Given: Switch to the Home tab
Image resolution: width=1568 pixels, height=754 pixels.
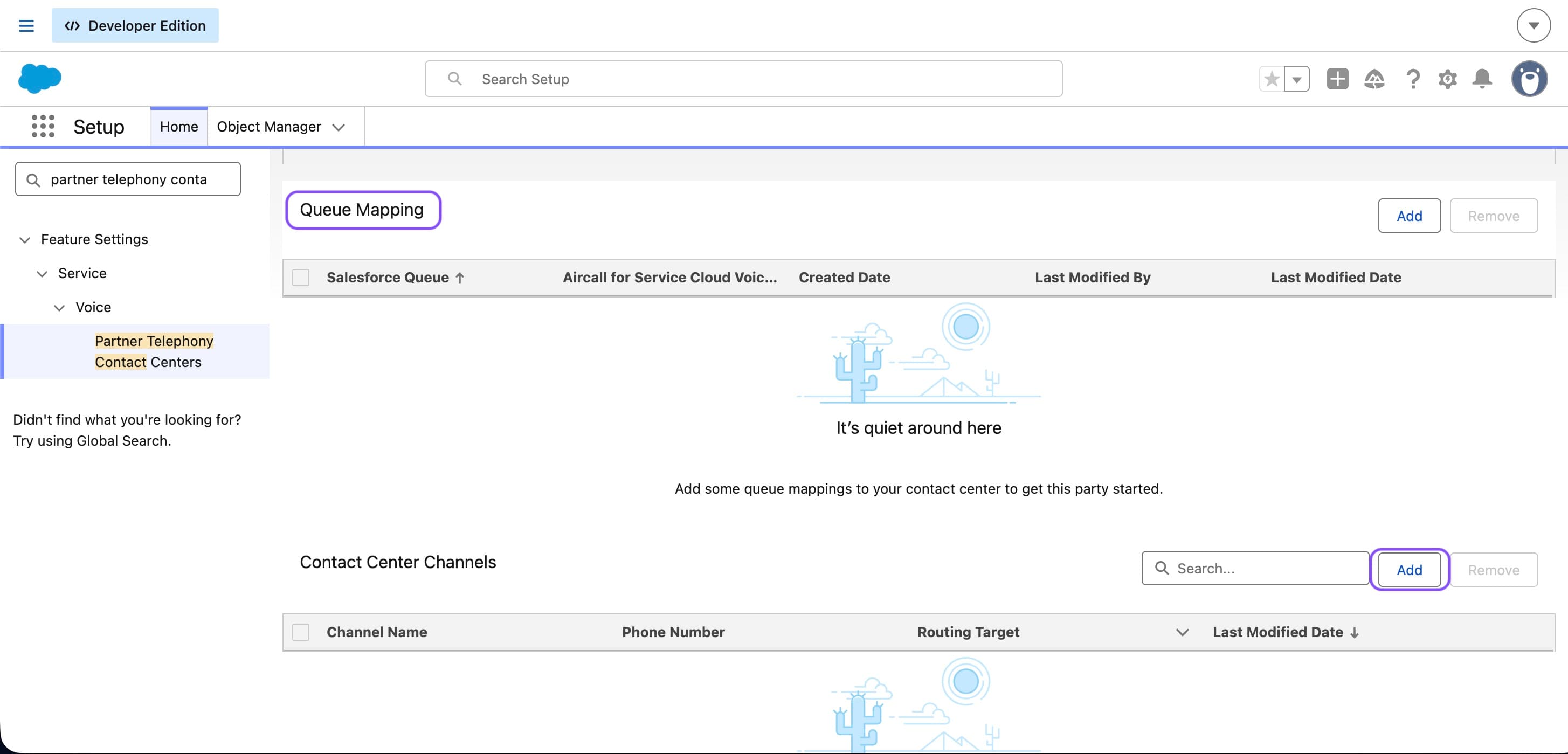Looking at the screenshot, I should coord(179,127).
